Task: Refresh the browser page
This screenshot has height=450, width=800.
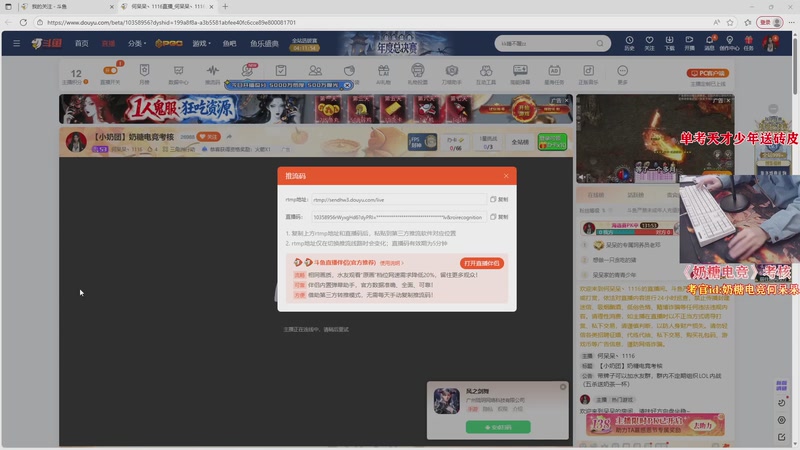Action: (x=23, y=22)
